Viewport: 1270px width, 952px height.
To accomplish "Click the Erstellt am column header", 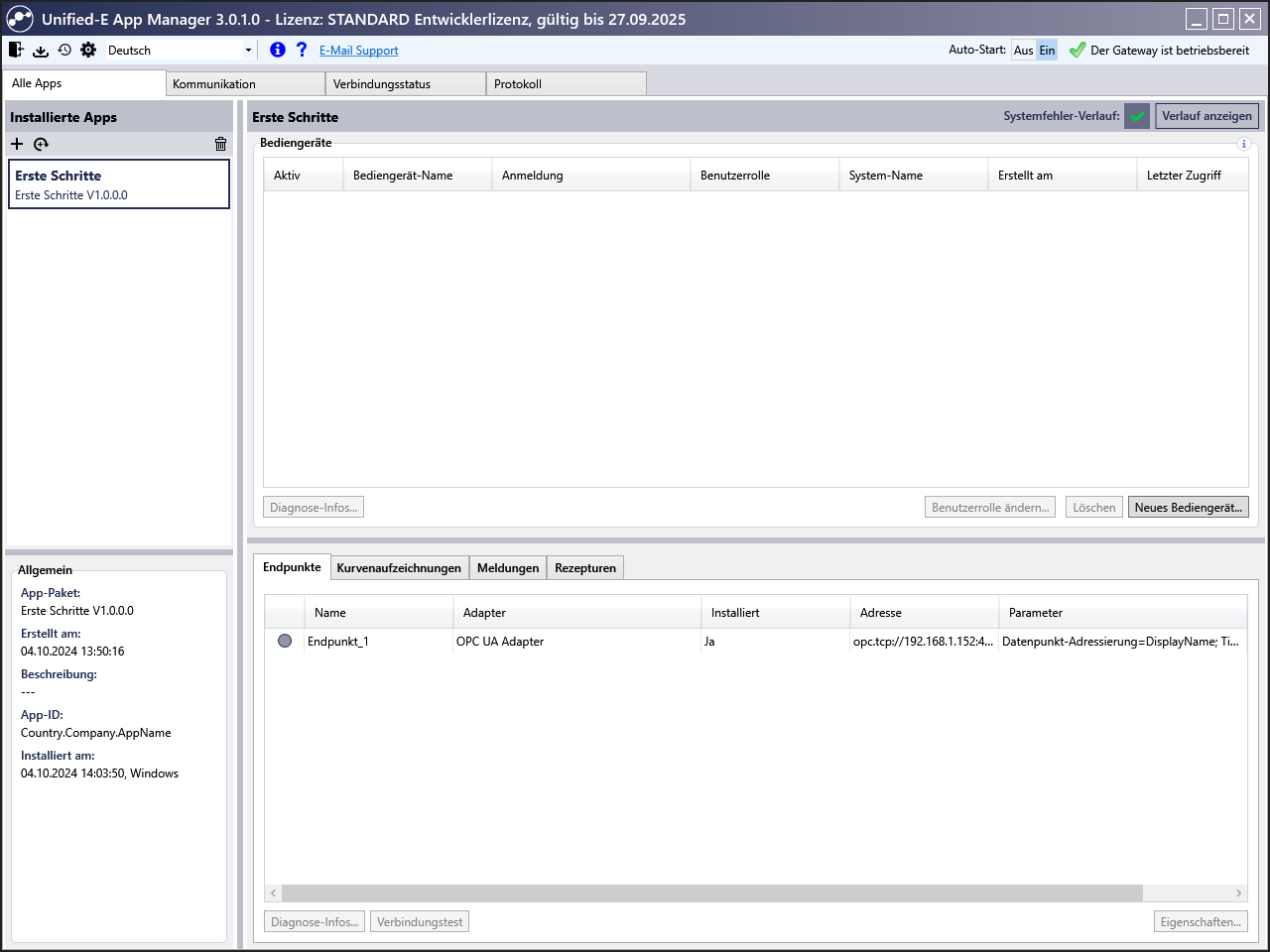I will (1063, 175).
